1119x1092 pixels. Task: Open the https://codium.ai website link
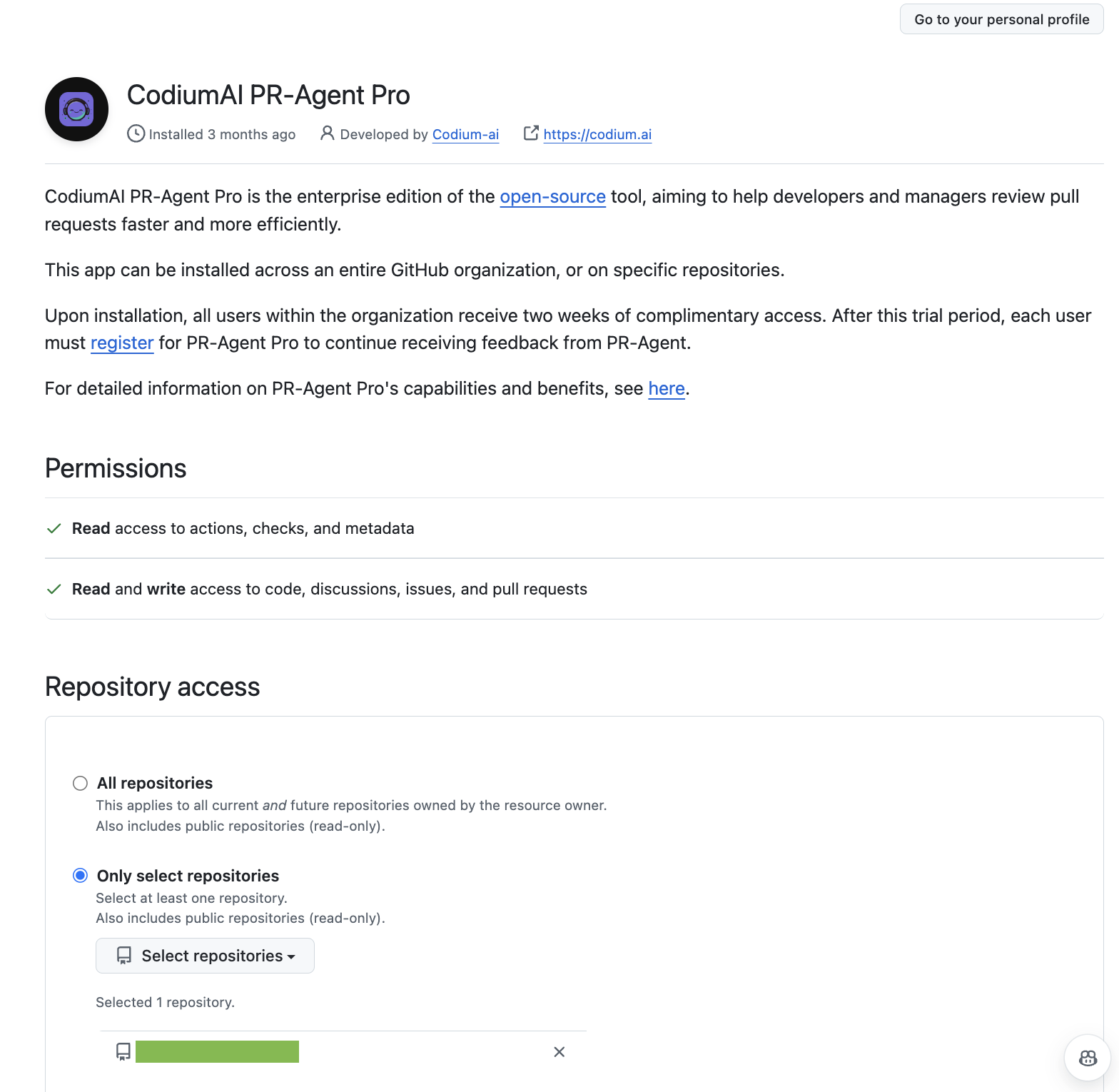[x=597, y=134]
